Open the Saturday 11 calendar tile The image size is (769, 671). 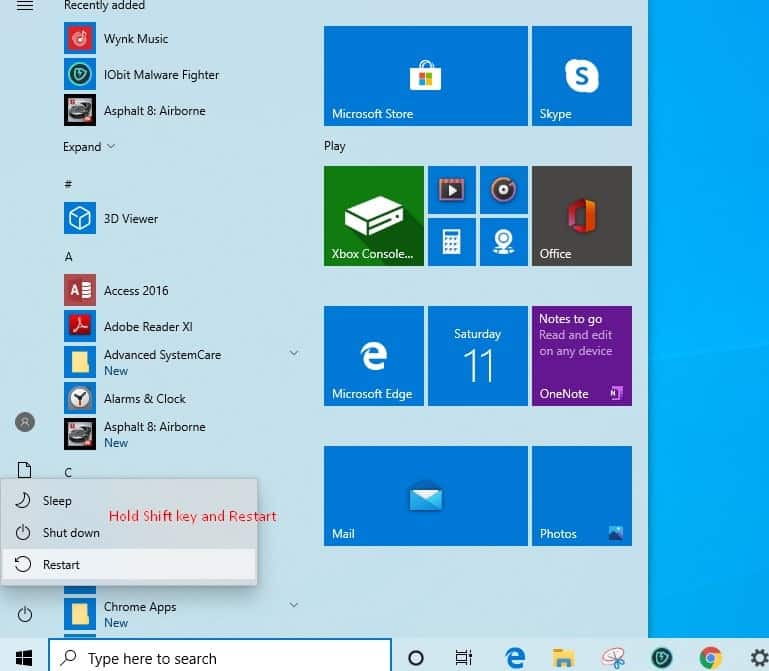point(477,356)
